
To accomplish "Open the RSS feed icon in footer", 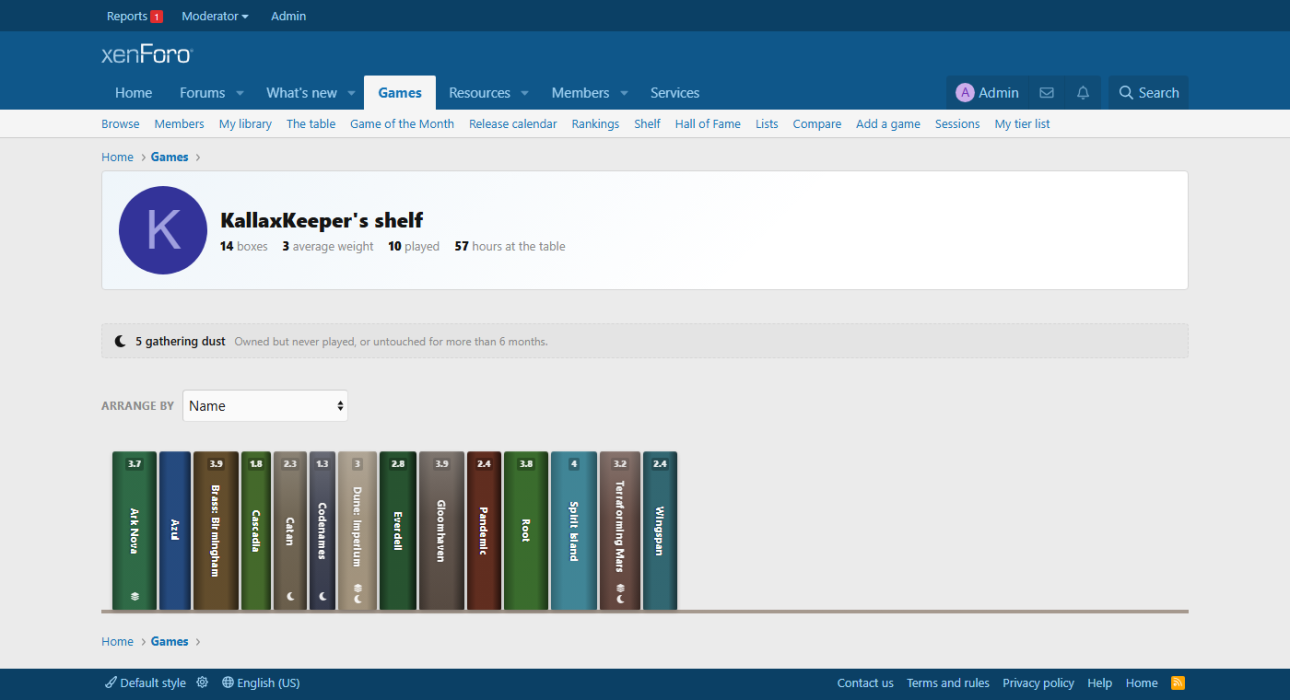I will point(1178,683).
